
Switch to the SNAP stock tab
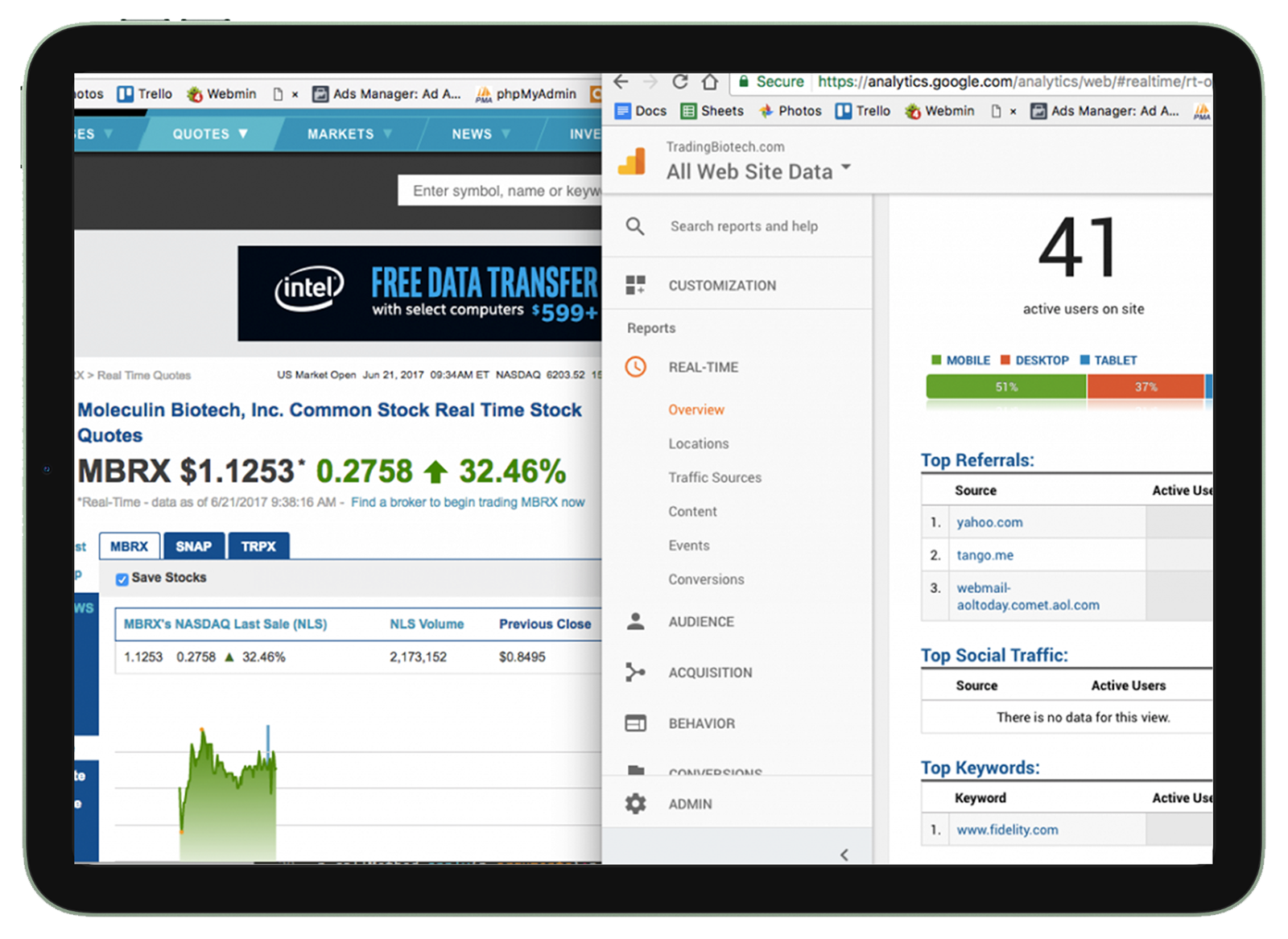pyautogui.click(x=193, y=546)
